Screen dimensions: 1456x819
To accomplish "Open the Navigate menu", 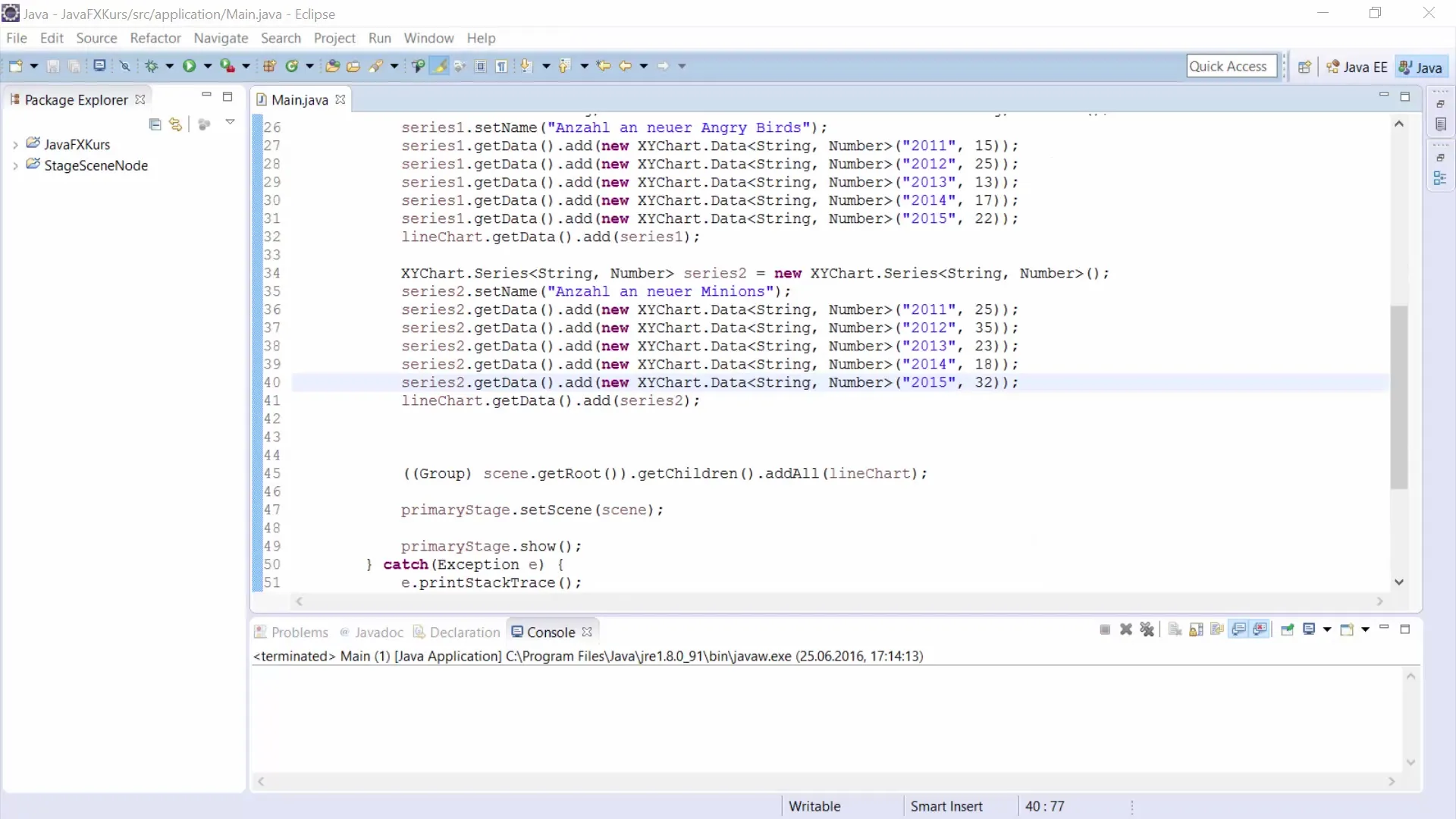I will coord(221,38).
